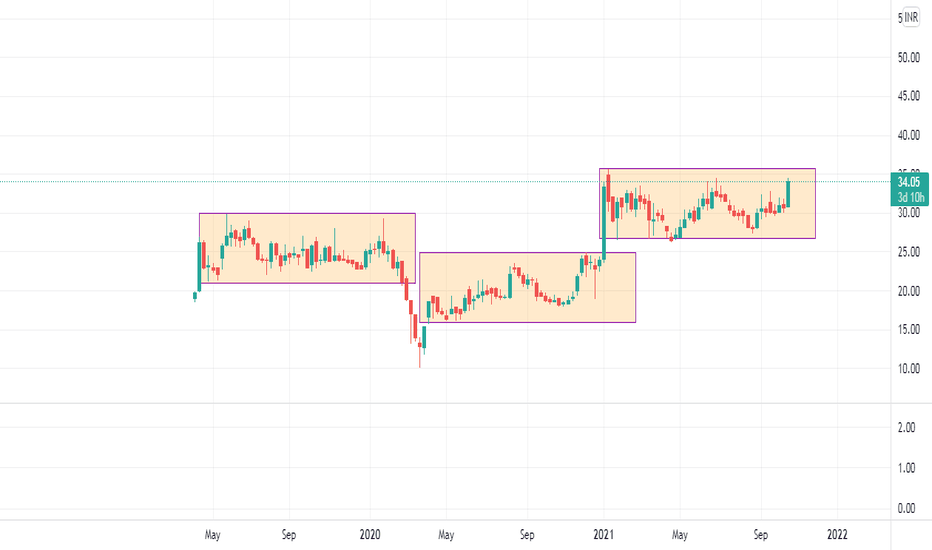The height and width of the screenshot is (550, 932).
Task: Click the 0.00 label in lower pane scale
Action: (x=906, y=508)
